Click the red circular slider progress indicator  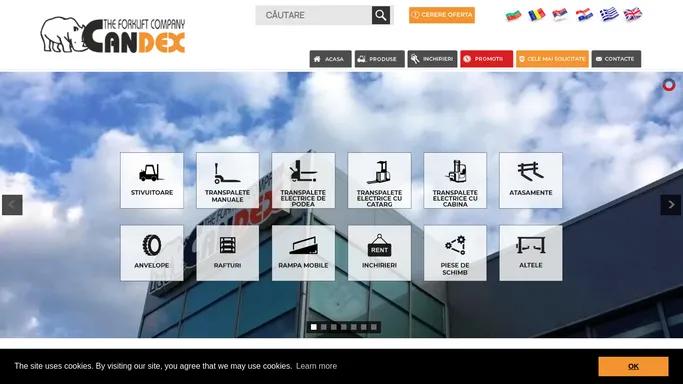669,85
